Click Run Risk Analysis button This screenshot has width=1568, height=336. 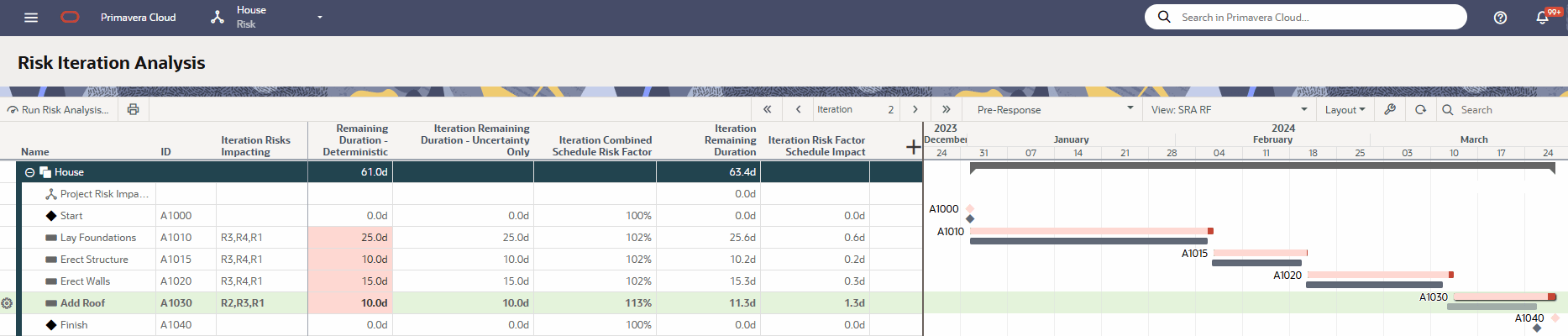[x=58, y=110]
